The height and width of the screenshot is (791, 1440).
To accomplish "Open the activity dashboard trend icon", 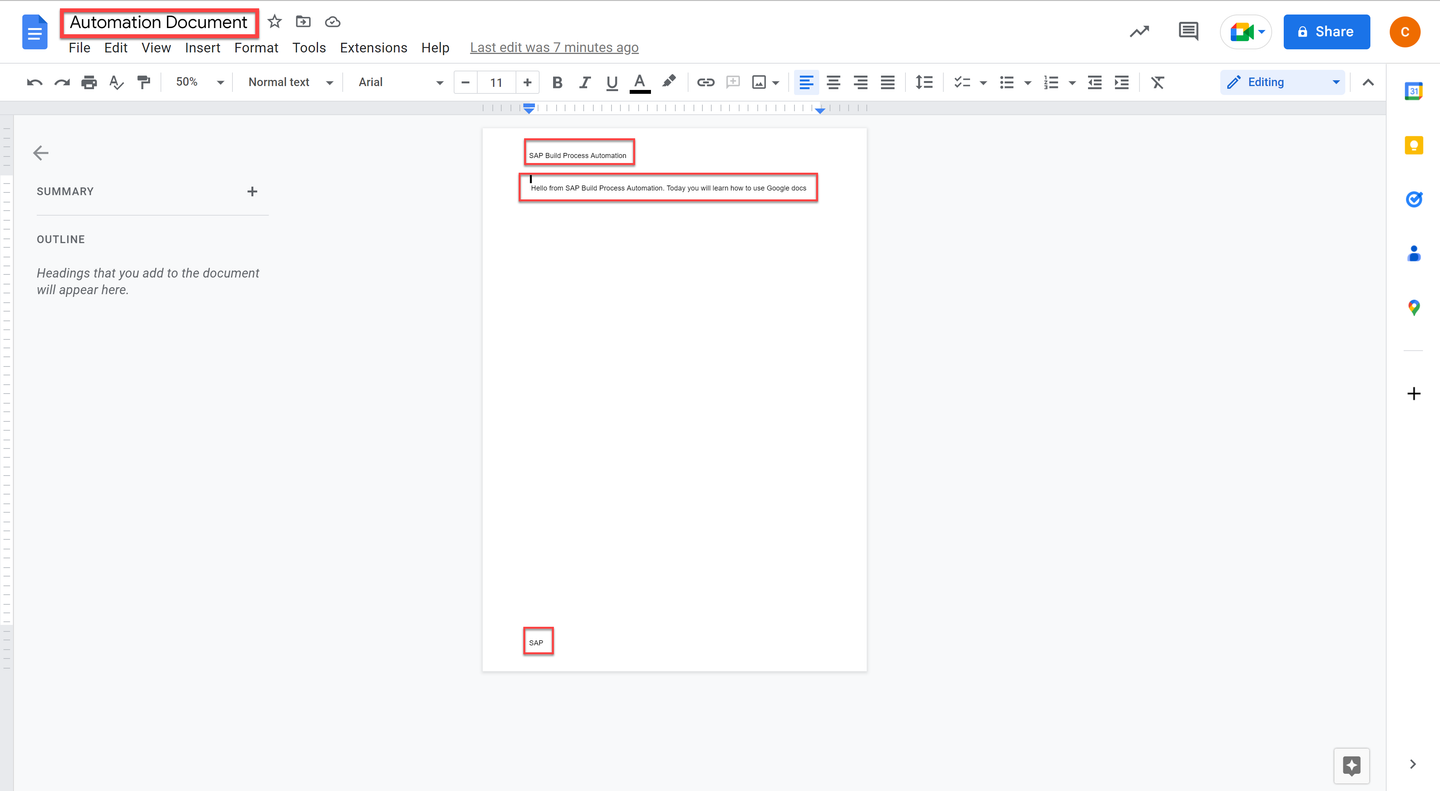I will coord(1139,32).
